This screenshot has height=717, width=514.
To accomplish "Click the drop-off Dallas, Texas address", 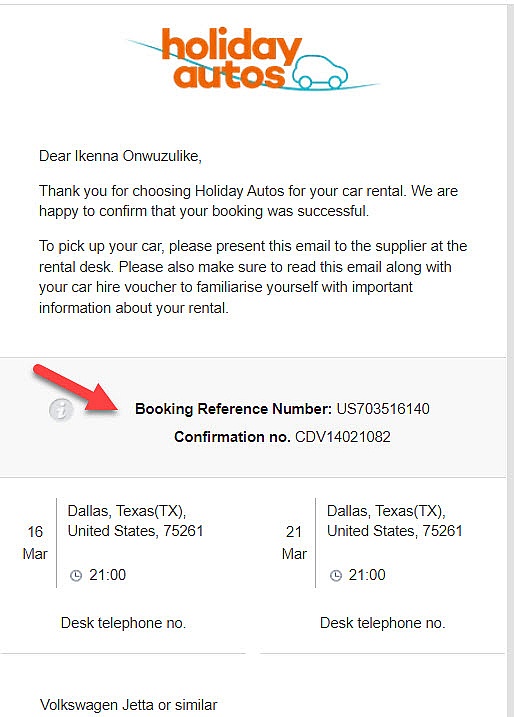I will [x=395, y=521].
